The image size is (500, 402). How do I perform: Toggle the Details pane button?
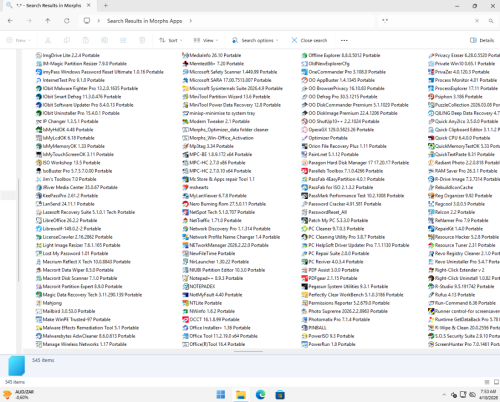point(482,40)
